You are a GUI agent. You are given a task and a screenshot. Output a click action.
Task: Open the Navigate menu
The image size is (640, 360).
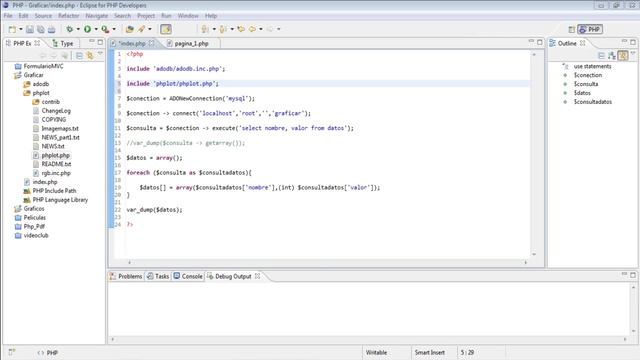[x=97, y=16]
